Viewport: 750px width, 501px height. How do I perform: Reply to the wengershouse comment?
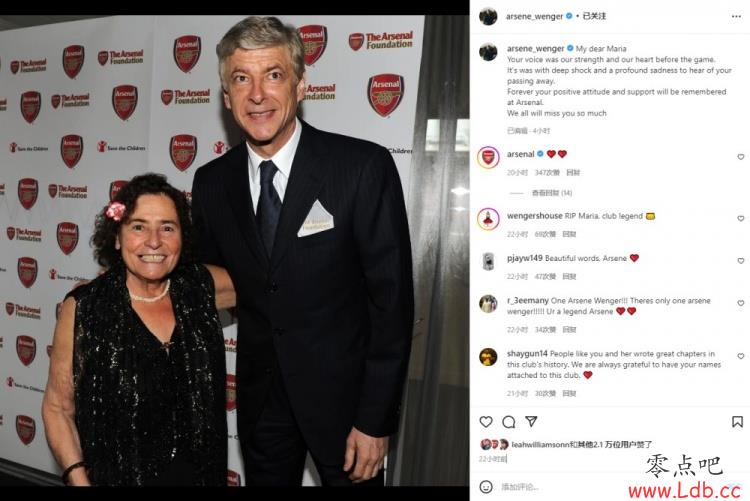tap(569, 234)
